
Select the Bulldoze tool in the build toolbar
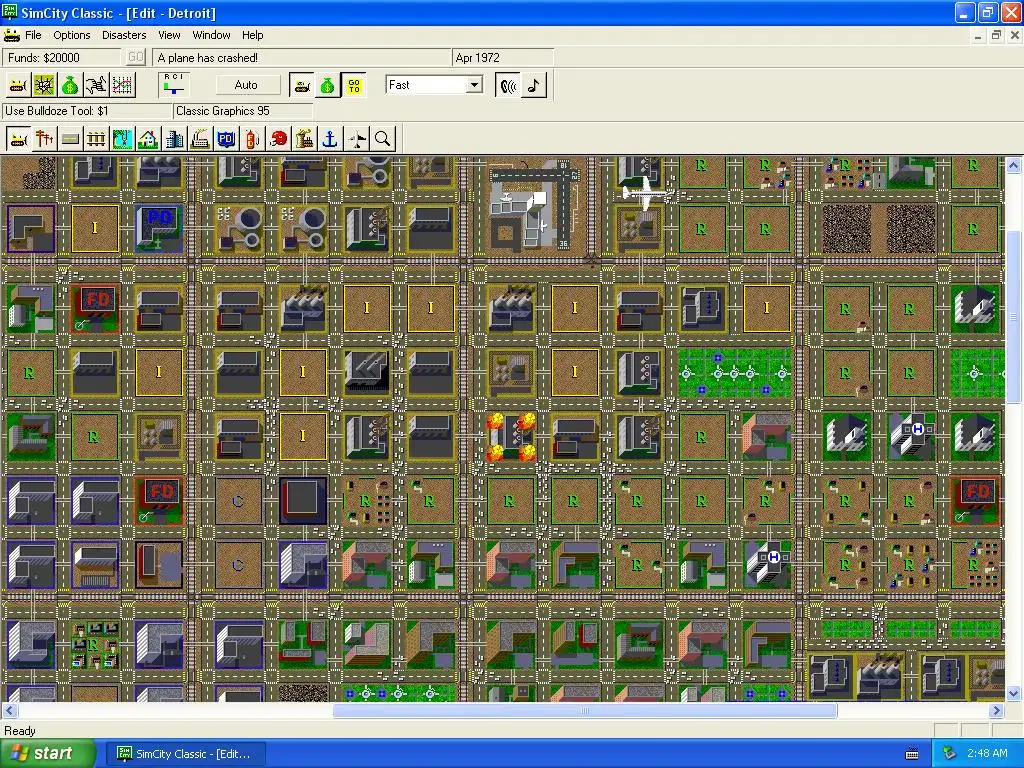pos(19,139)
